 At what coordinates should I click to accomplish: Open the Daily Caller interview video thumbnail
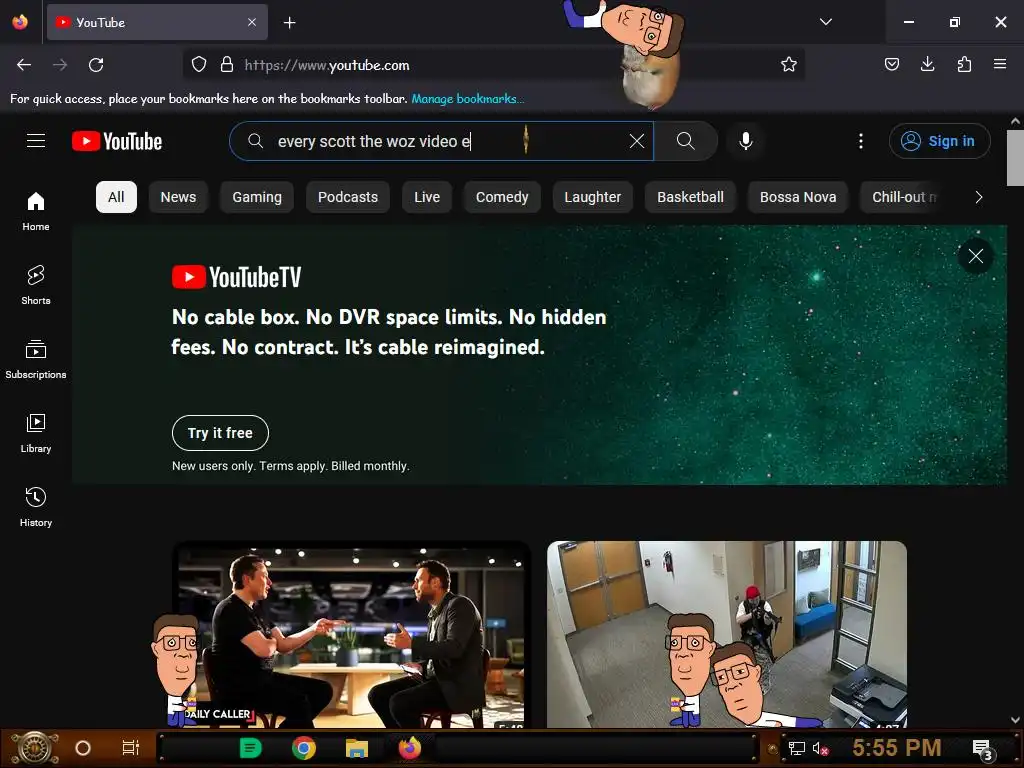[351, 635]
